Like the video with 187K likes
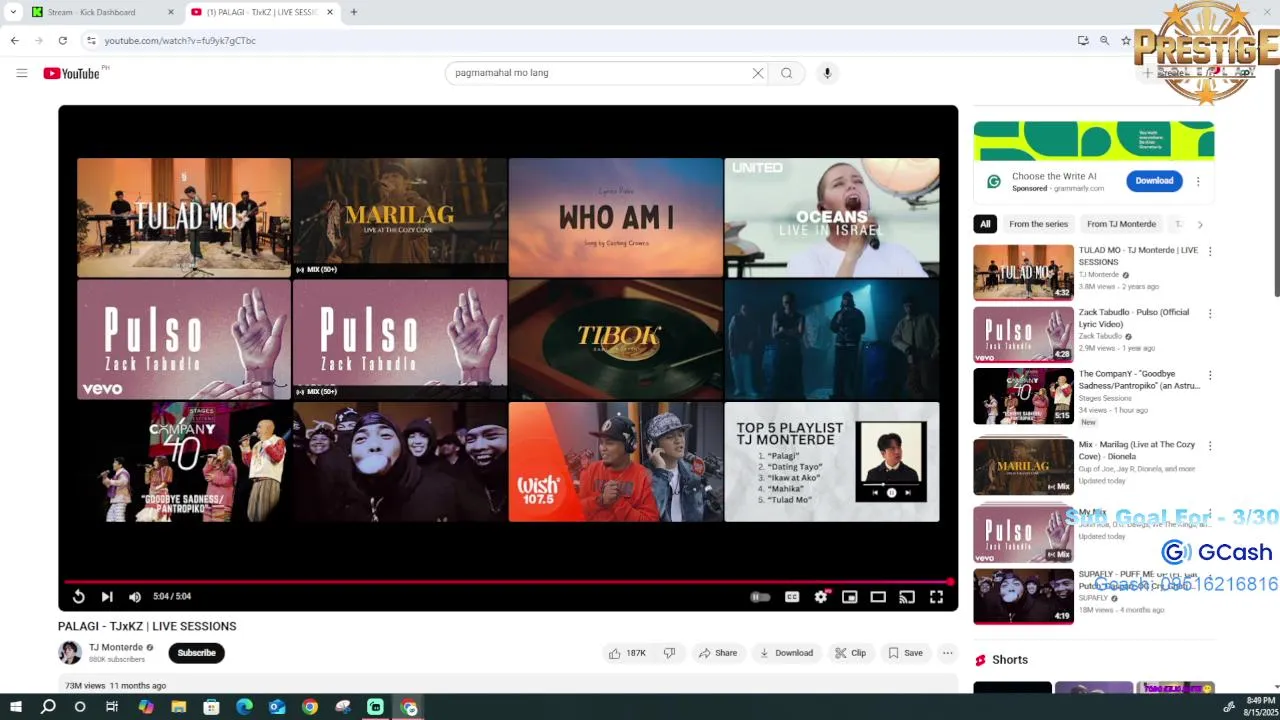1280x720 pixels. [627, 653]
